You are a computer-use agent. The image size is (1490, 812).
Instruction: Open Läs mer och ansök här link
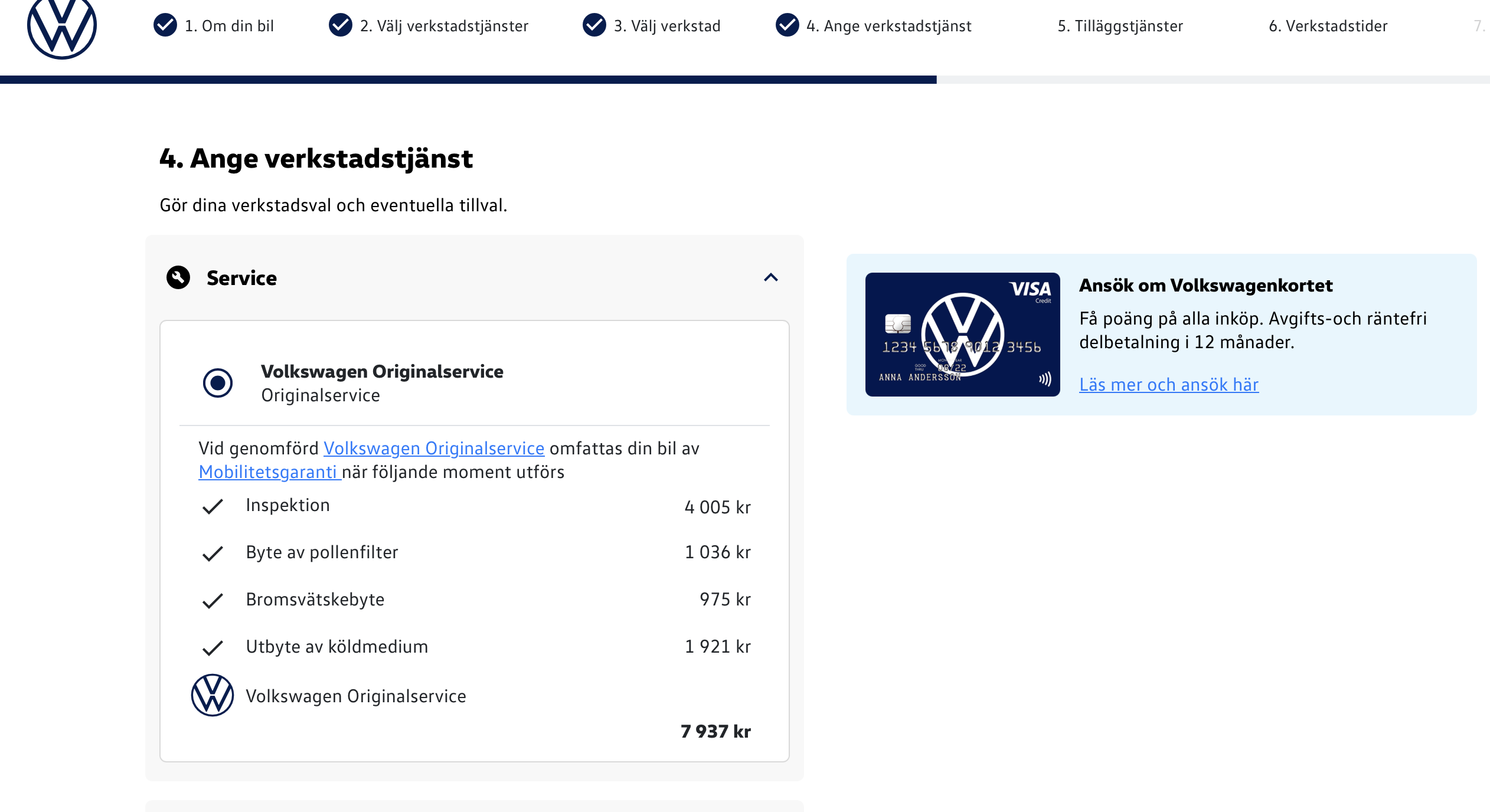click(x=1169, y=385)
